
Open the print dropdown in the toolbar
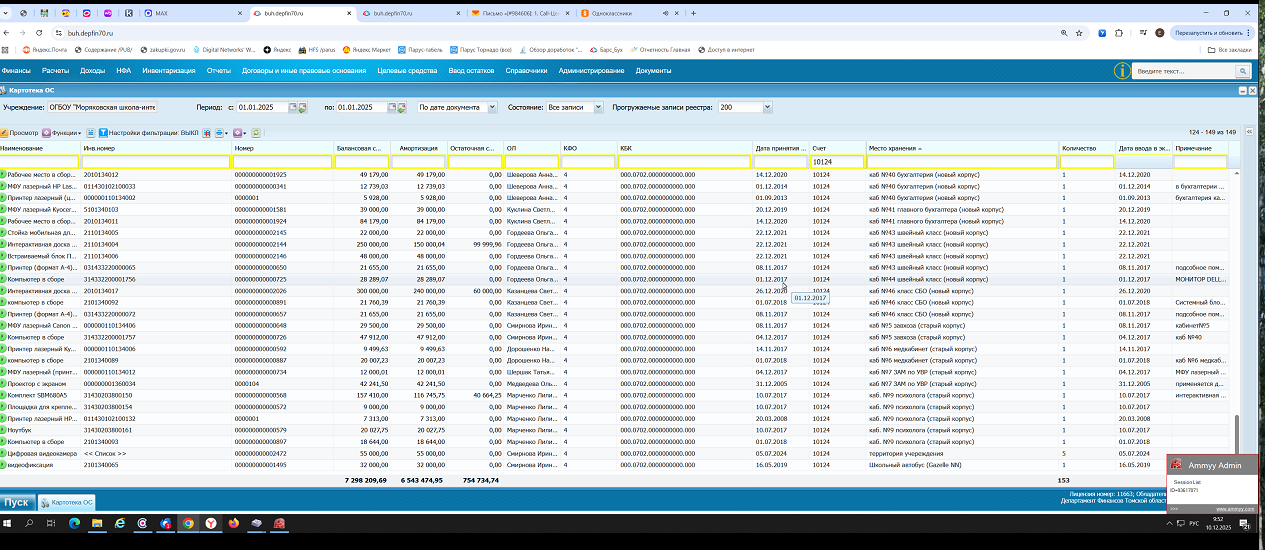click(222, 132)
